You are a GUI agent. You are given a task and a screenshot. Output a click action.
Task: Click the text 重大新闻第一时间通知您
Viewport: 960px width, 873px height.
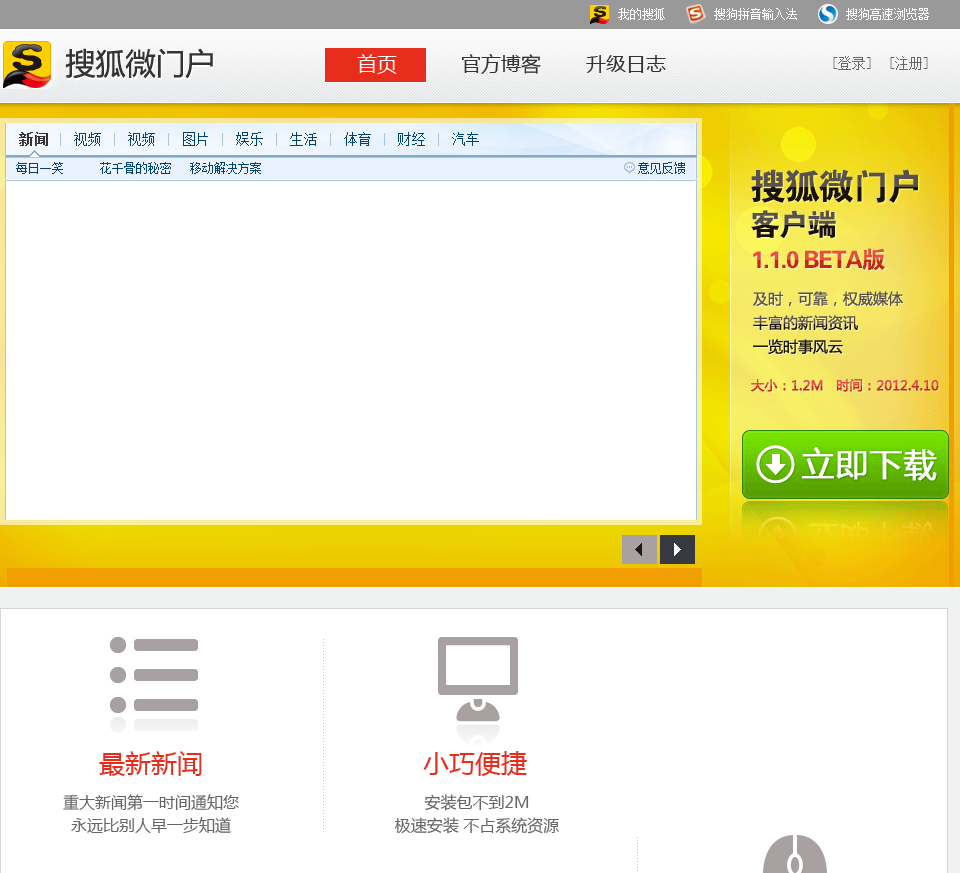tap(151, 803)
